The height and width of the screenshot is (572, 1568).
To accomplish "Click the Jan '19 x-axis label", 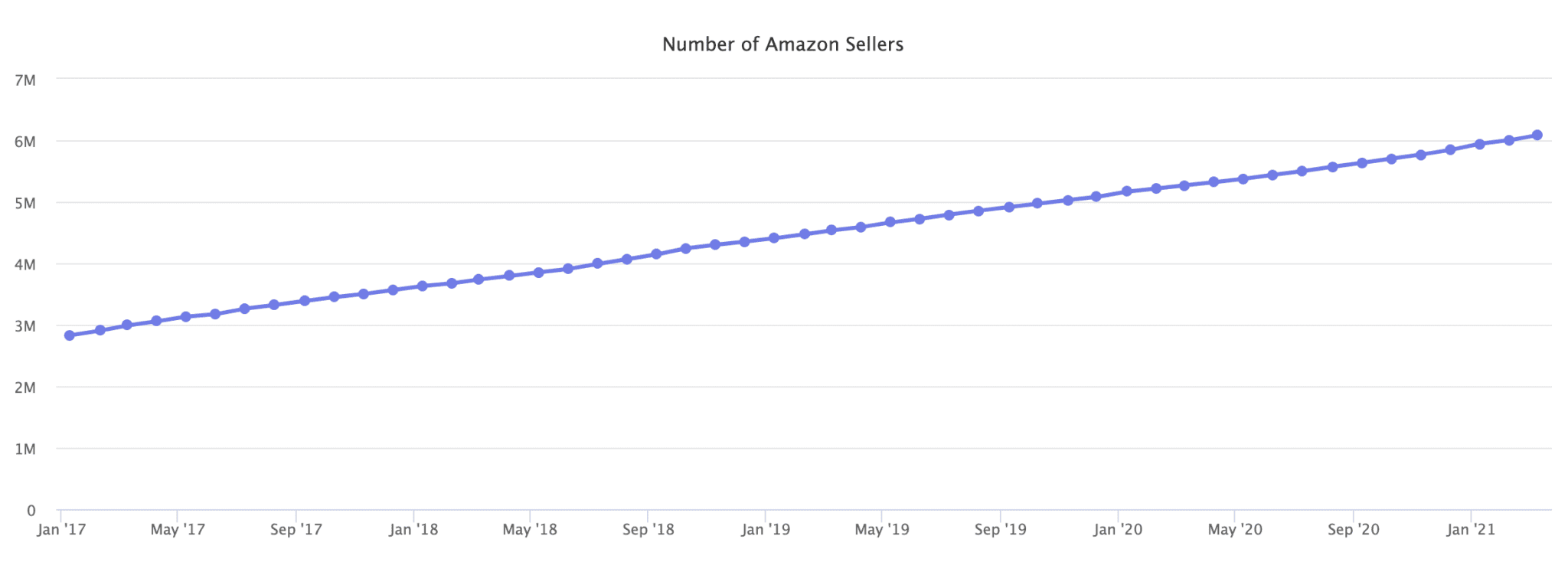I will coord(766,530).
